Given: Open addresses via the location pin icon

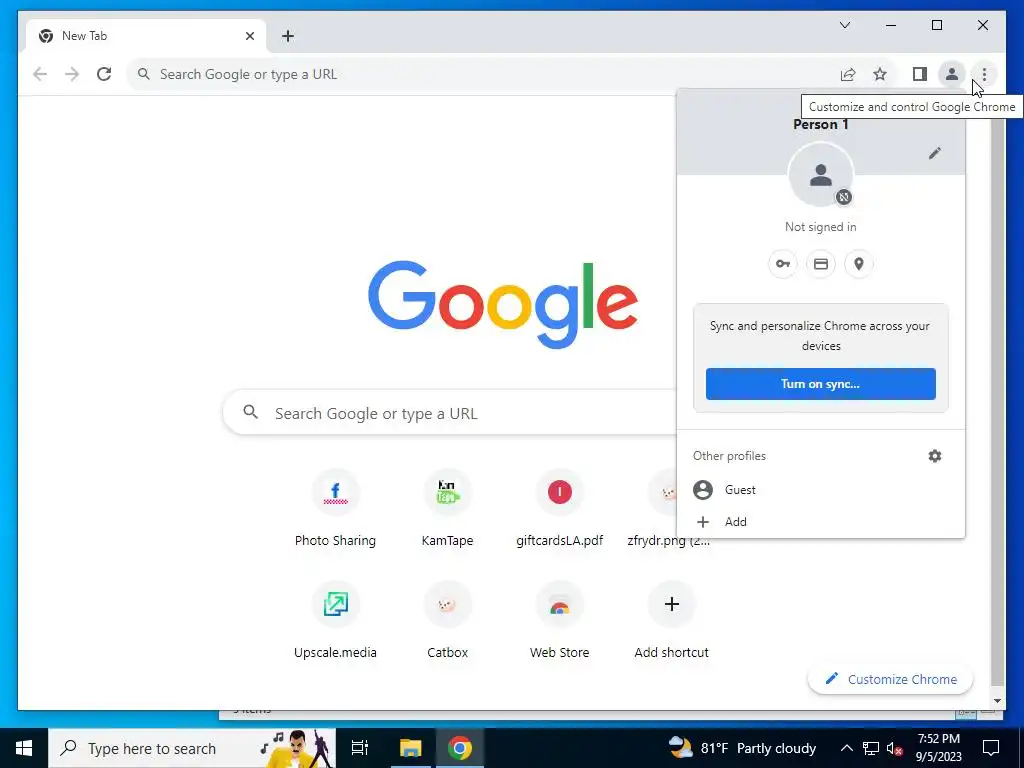Looking at the screenshot, I should [858, 264].
